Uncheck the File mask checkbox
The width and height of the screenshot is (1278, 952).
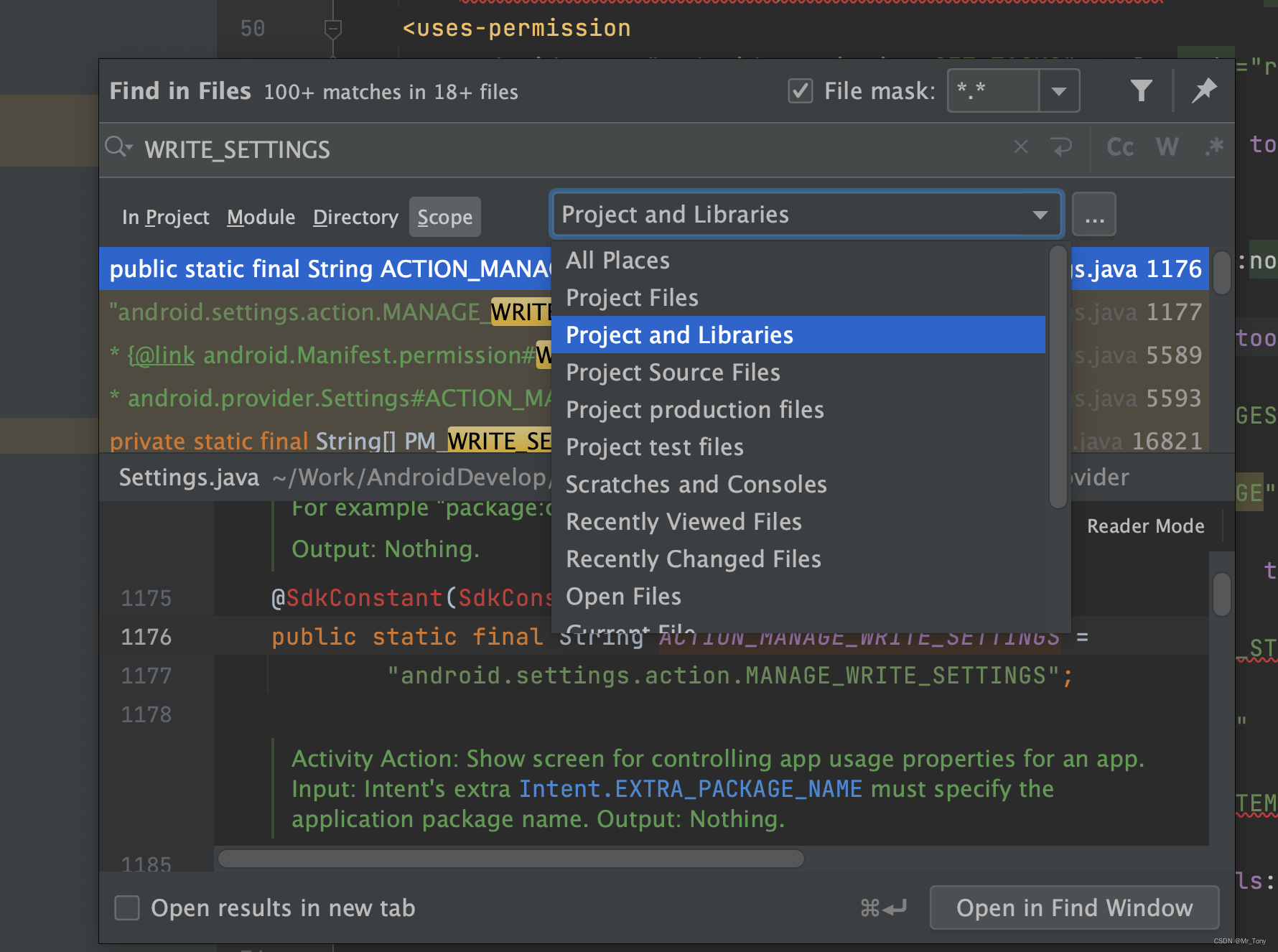(x=800, y=91)
